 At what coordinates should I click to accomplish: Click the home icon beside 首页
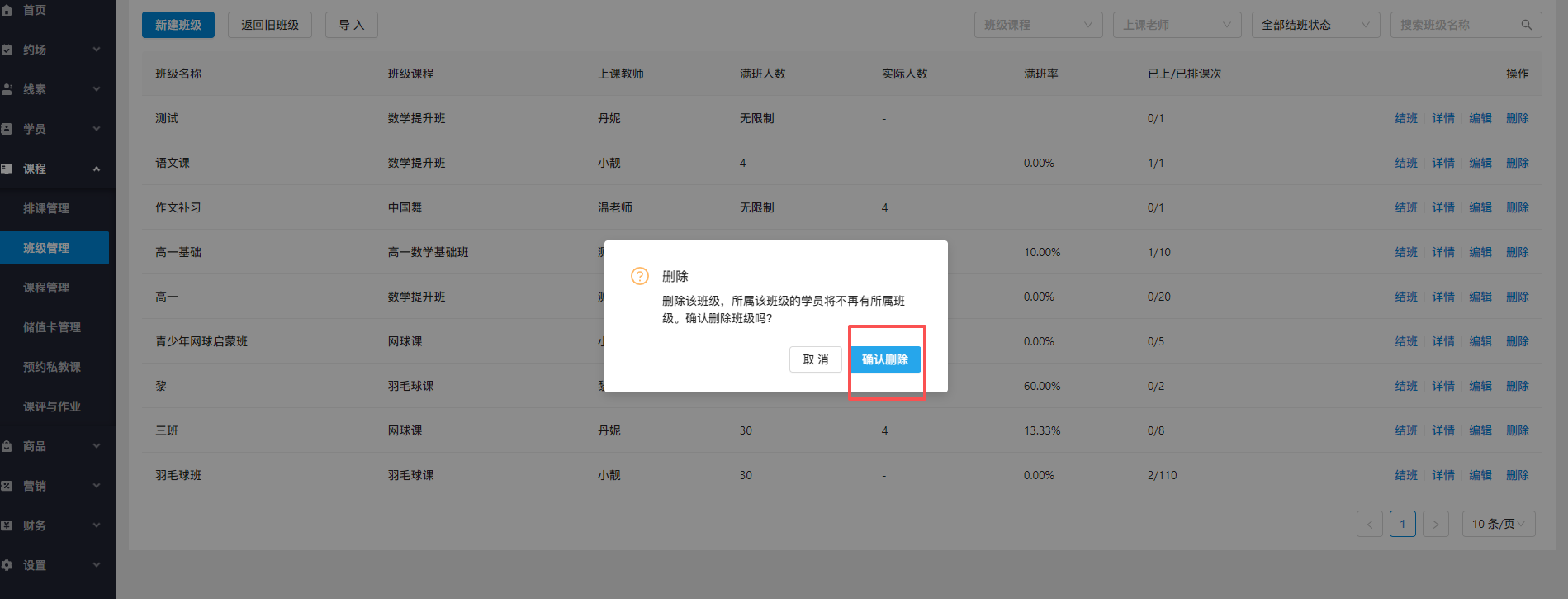coord(7,10)
